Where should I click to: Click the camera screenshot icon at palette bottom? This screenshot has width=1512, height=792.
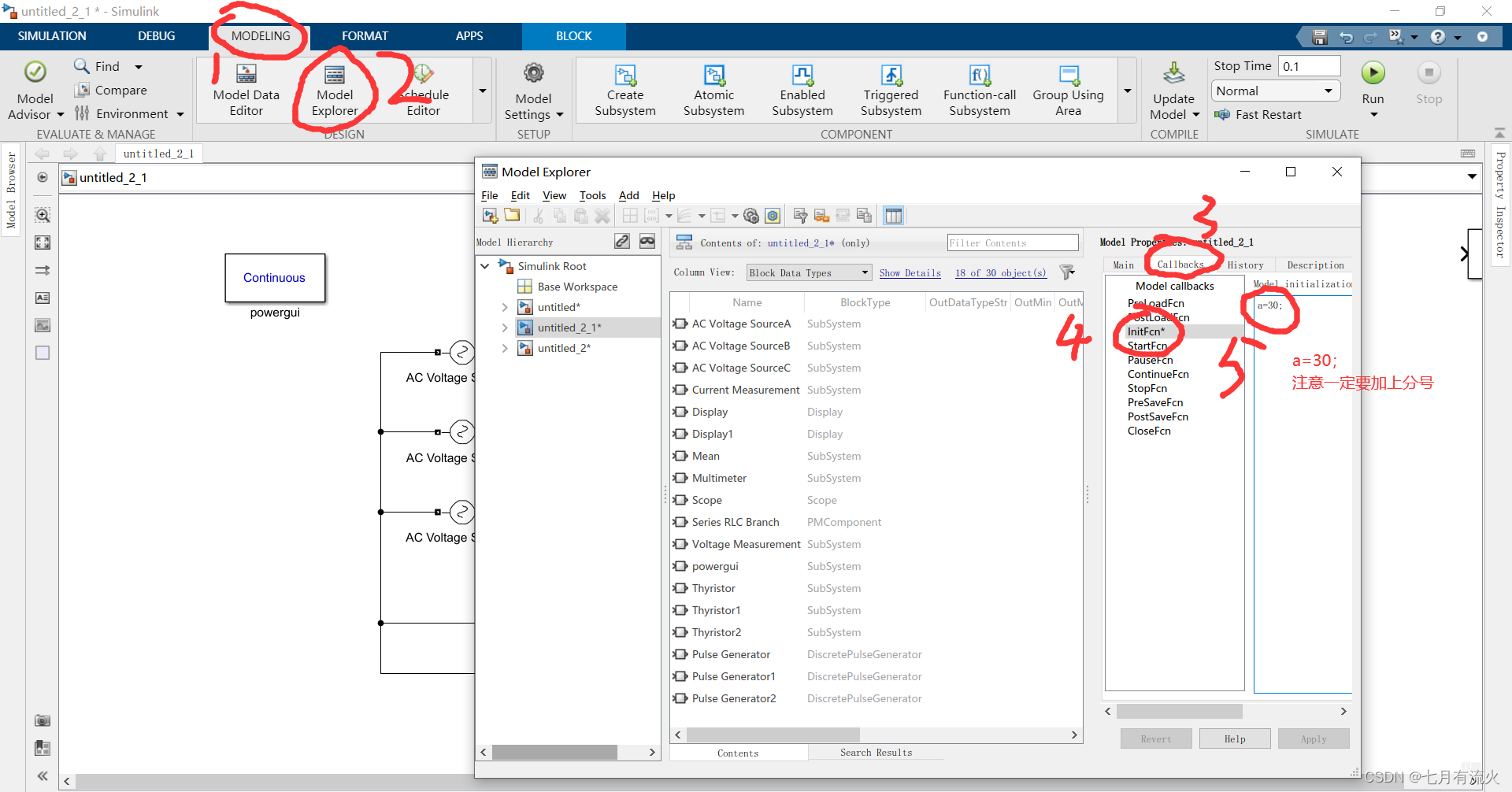[x=43, y=720]
